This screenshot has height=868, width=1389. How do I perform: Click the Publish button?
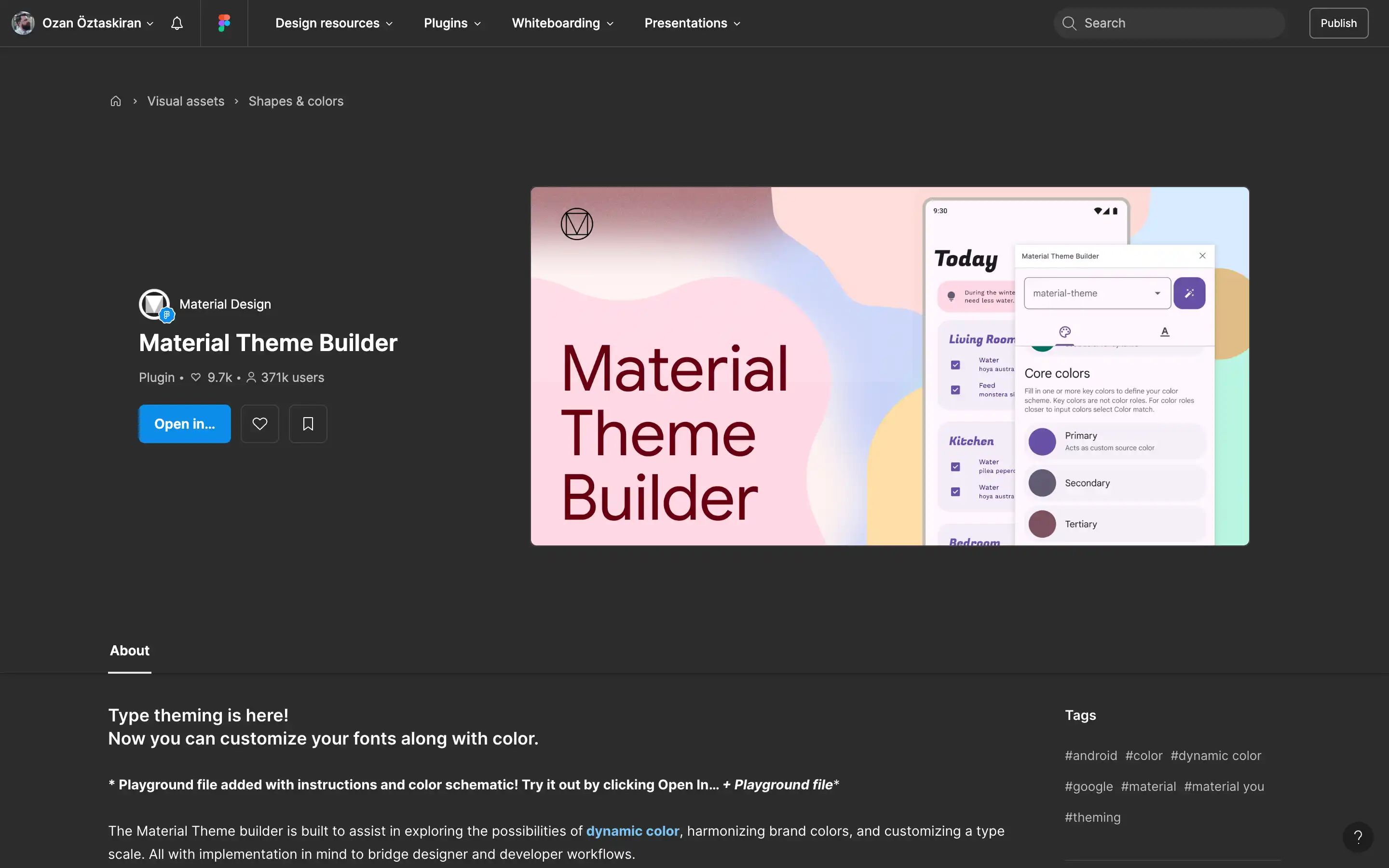(1338, 23)
